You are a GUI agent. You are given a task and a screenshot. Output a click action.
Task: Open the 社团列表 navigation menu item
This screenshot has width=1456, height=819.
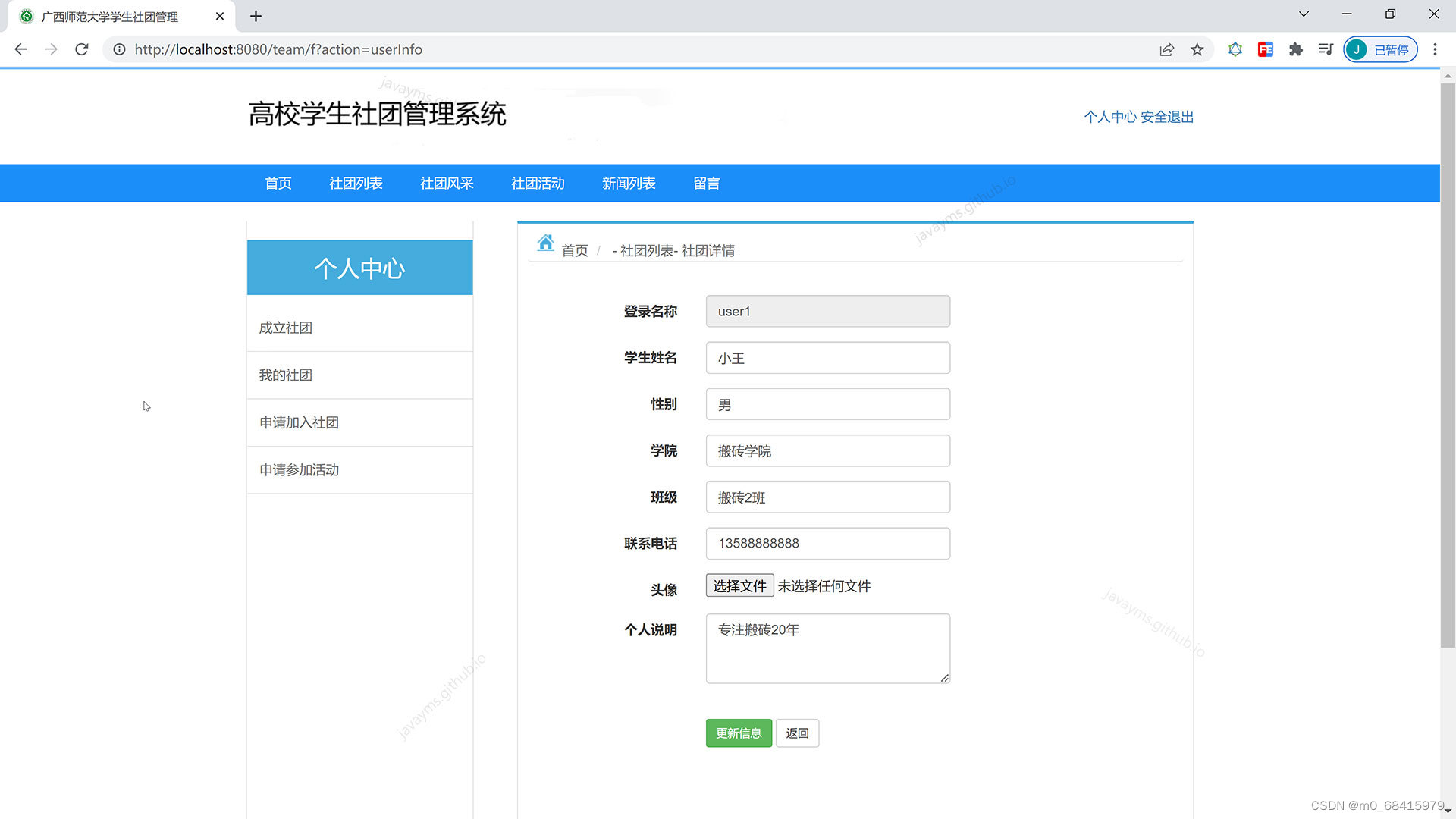point(356,184)
